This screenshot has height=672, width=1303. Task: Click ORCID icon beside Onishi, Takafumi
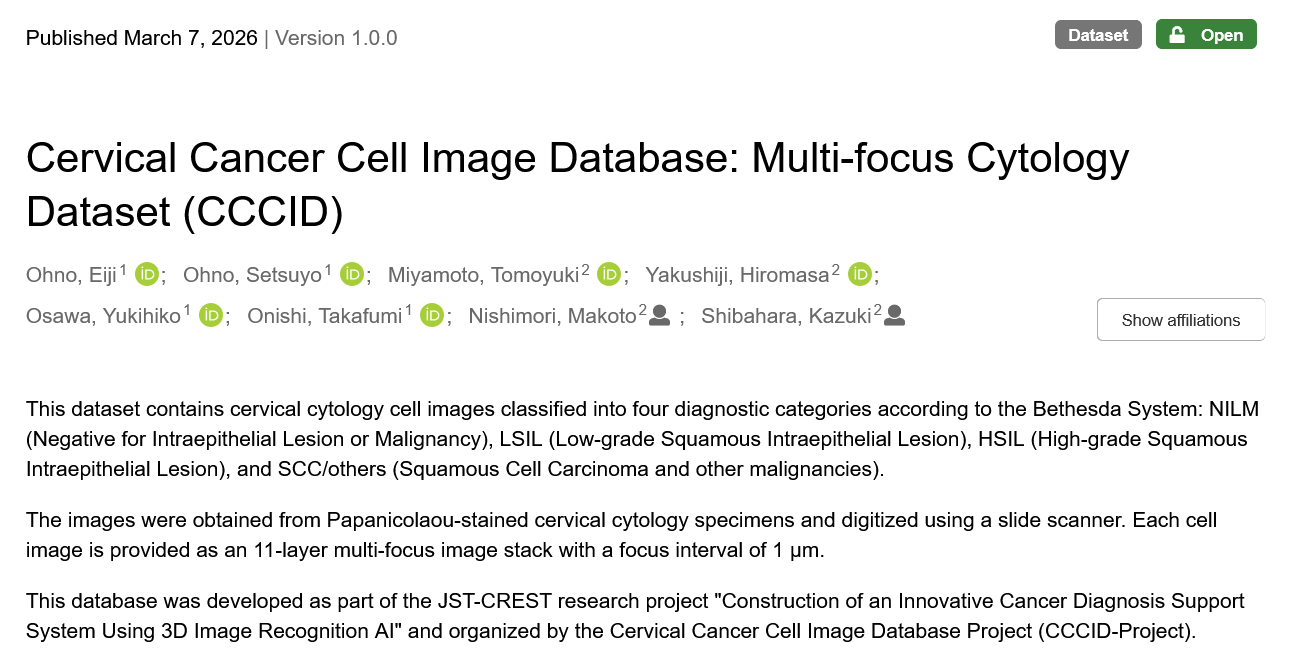point(431,316)
